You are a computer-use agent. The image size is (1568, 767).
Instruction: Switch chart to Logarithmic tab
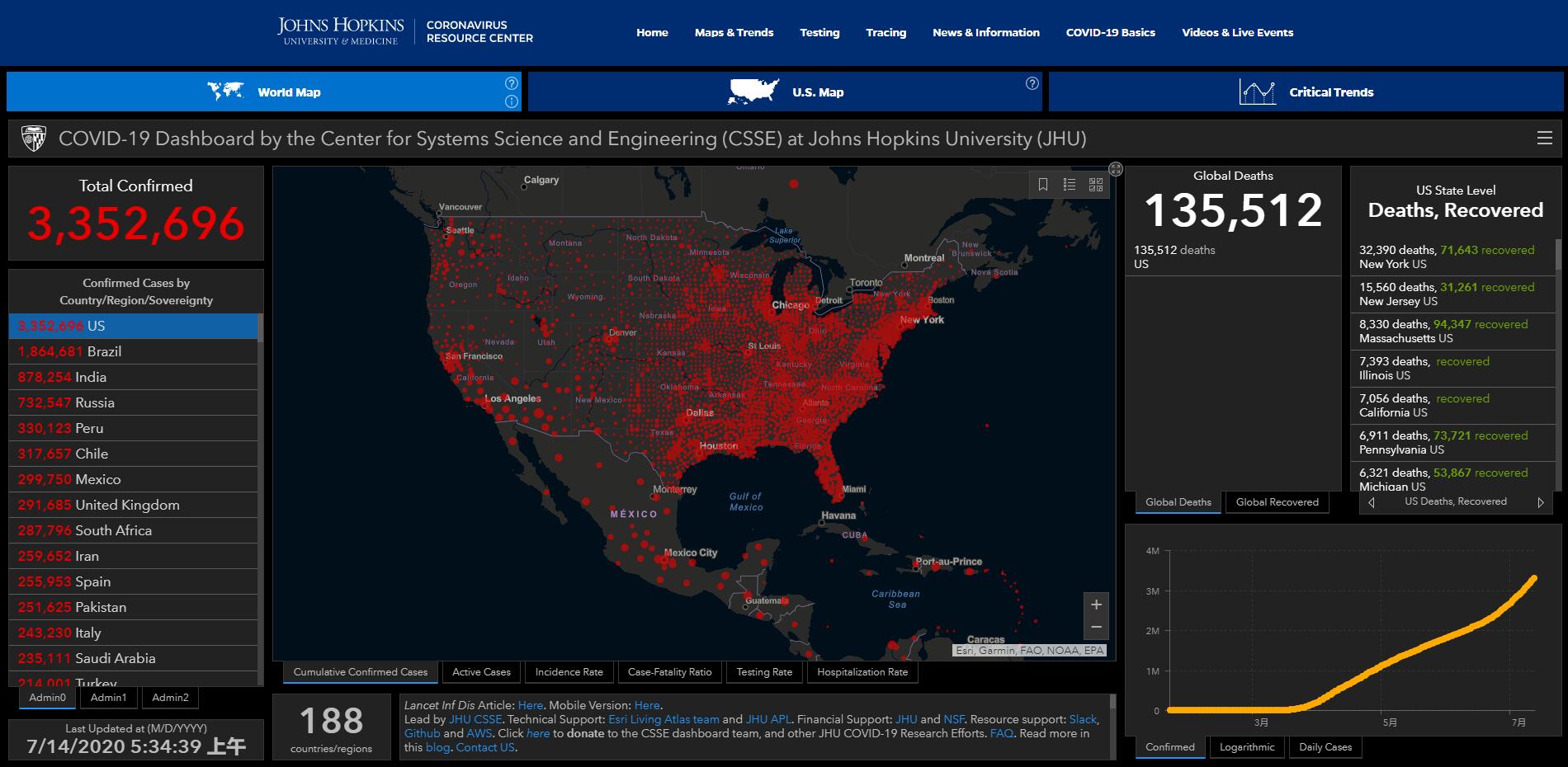1247,747
